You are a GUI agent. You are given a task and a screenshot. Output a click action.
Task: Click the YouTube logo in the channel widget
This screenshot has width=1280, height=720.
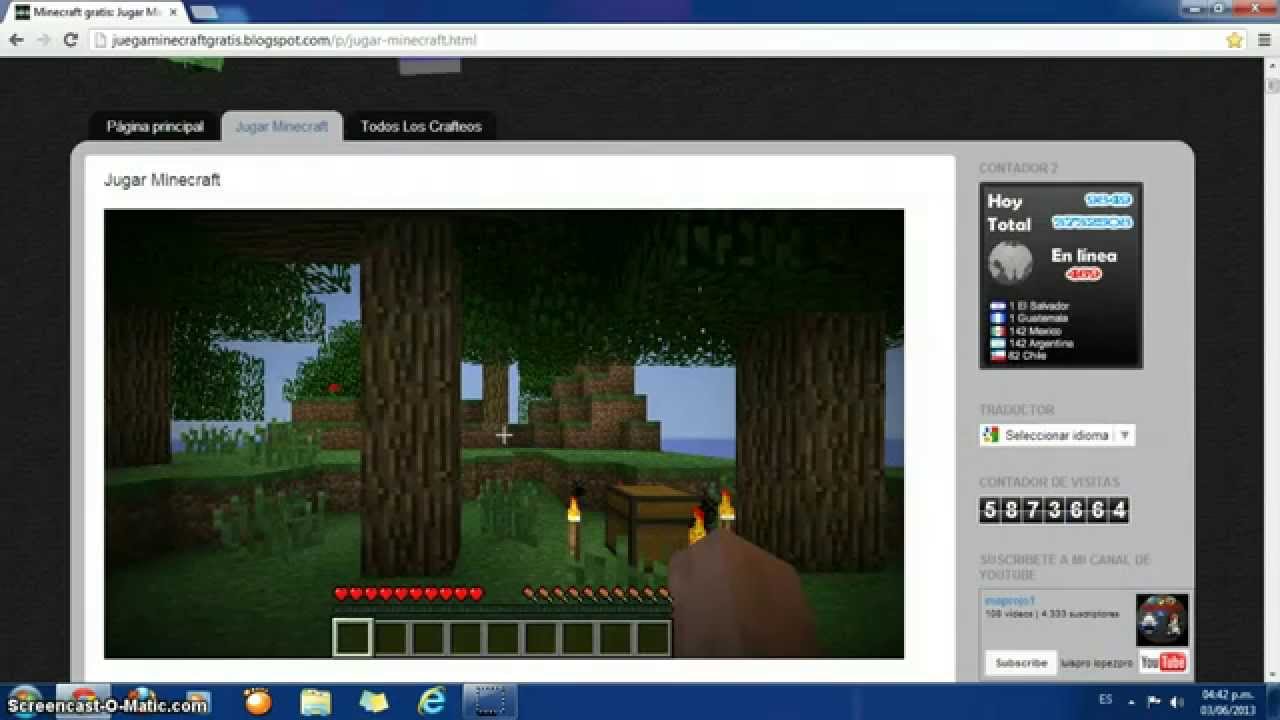(1163, 662)
